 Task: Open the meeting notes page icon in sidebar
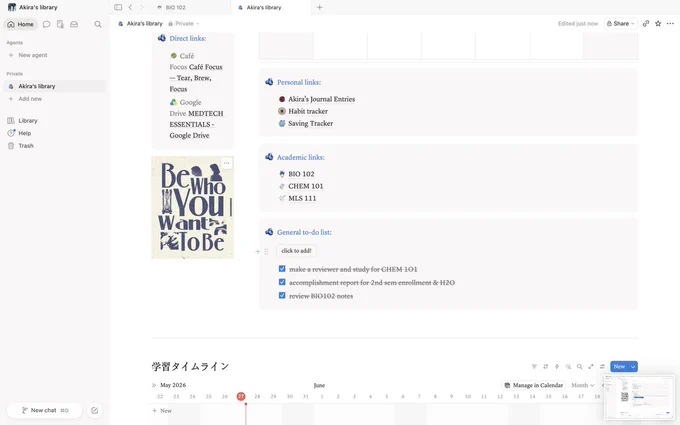[60, 24]
